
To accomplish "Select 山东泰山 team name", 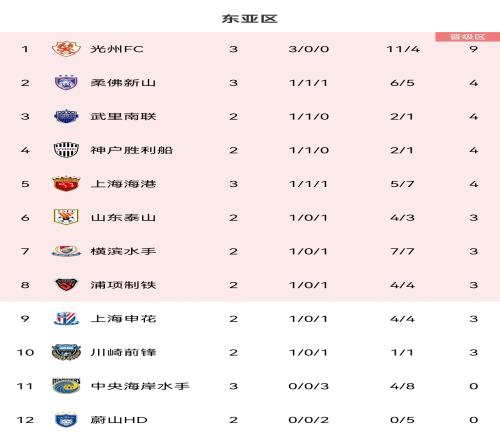I will point(123,217).
